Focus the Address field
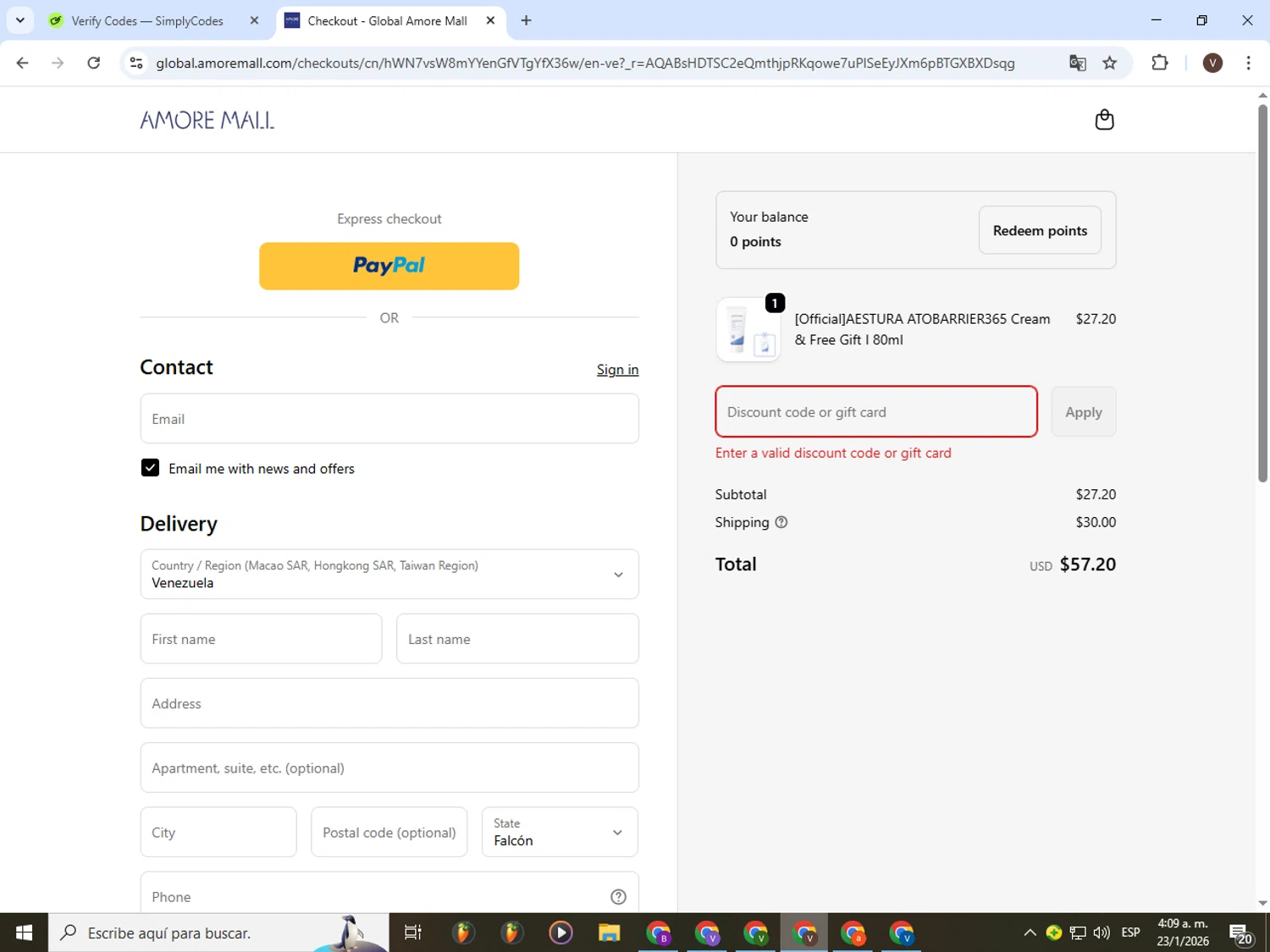The image size is (1270, 952). (x=389, y=703)
